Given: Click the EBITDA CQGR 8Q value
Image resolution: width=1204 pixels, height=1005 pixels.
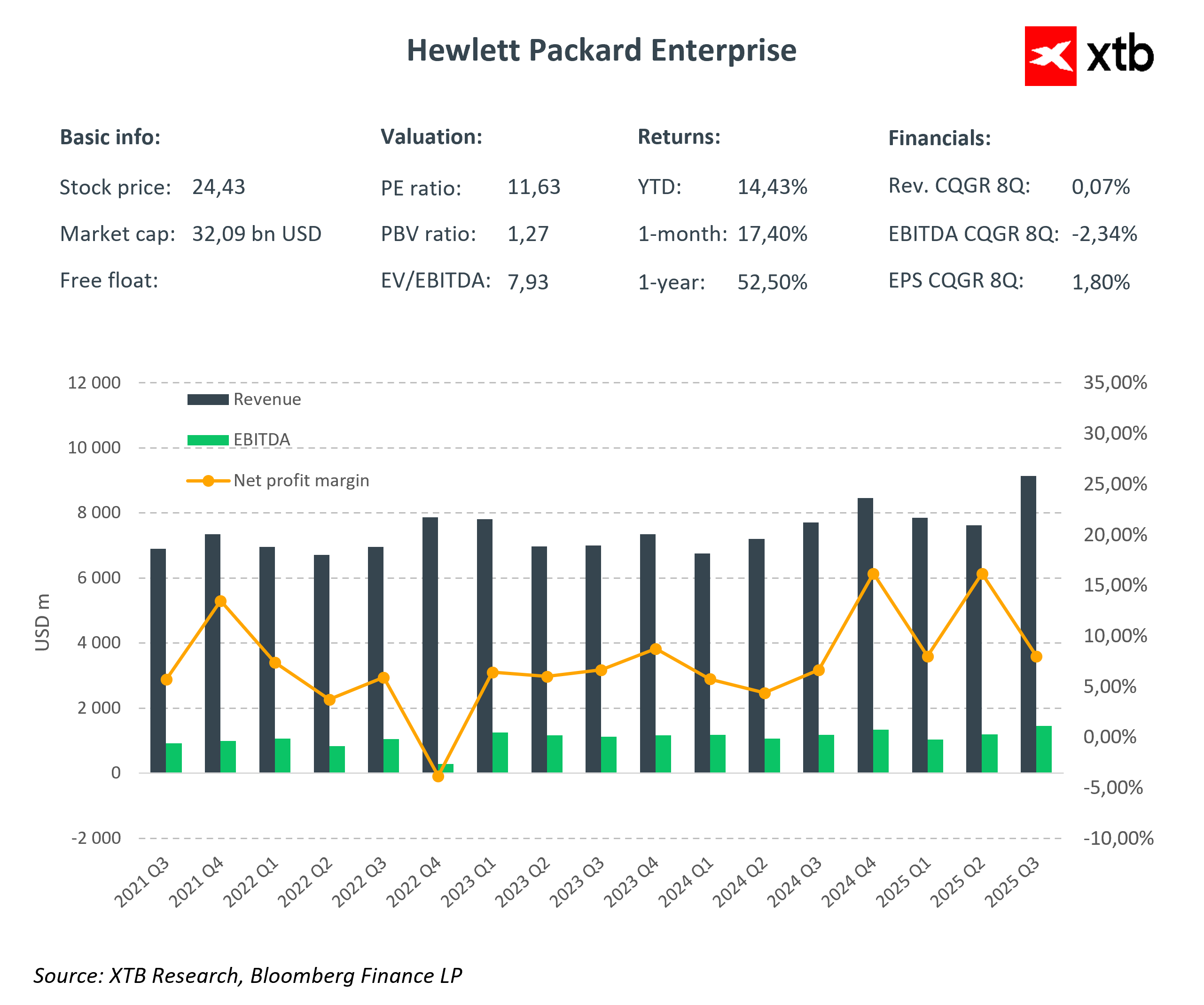Looking at the screenshot, I should point(1104,234).
